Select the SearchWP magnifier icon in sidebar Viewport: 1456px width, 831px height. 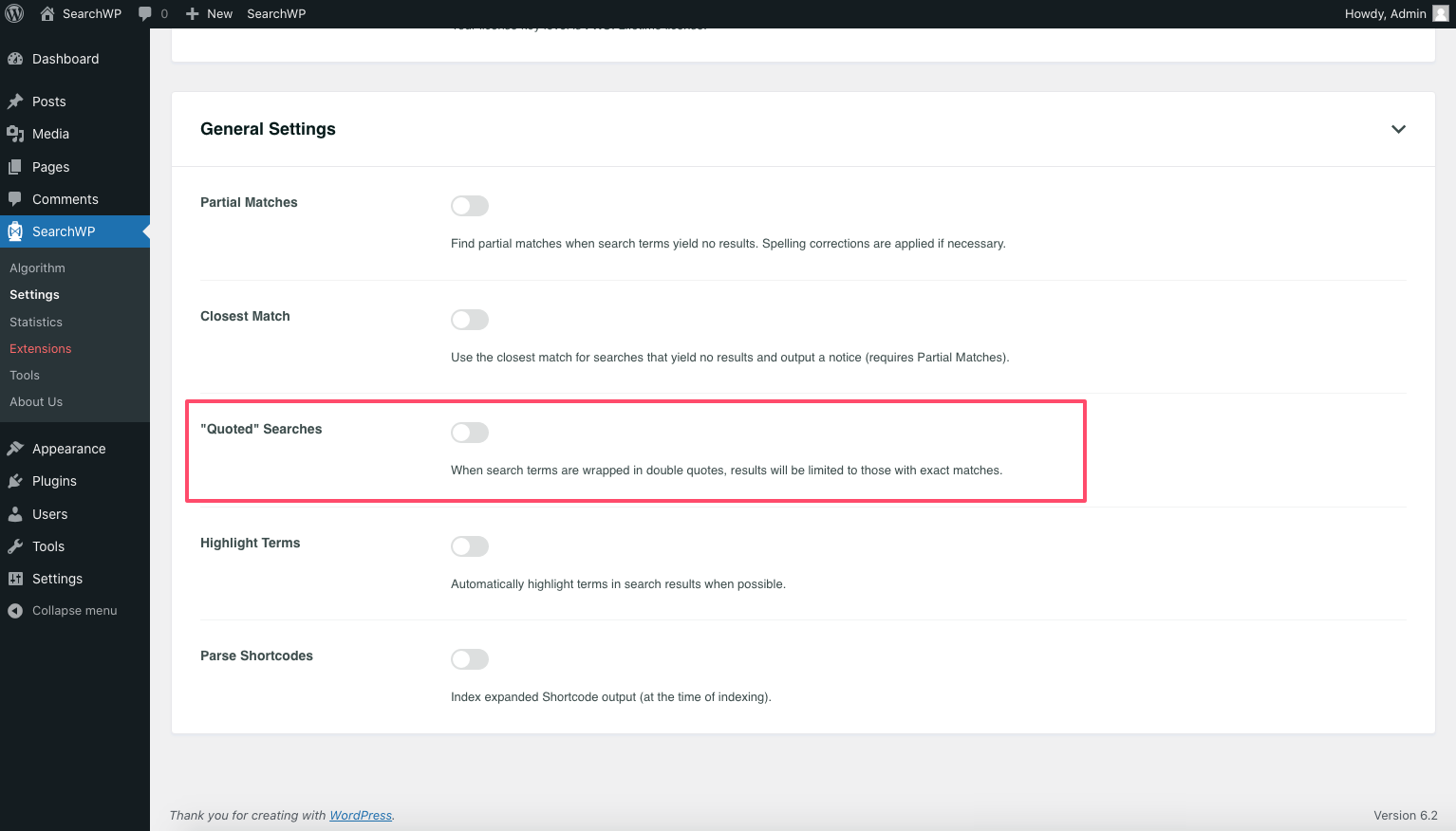point(14,231)
